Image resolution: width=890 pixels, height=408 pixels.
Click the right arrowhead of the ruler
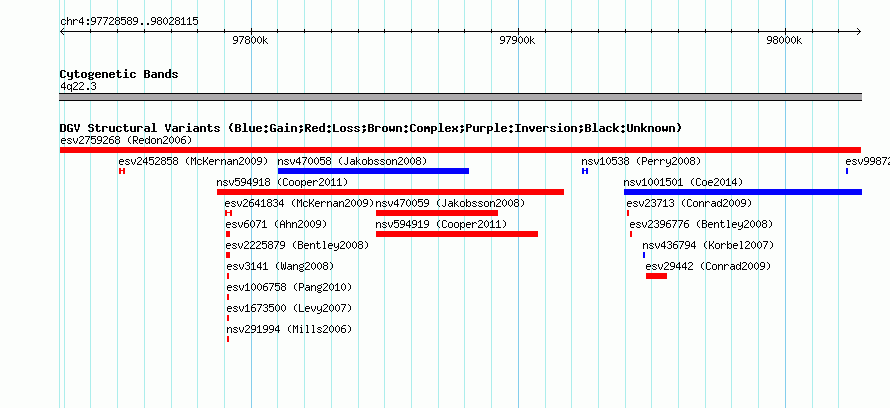tap(859, 32)
